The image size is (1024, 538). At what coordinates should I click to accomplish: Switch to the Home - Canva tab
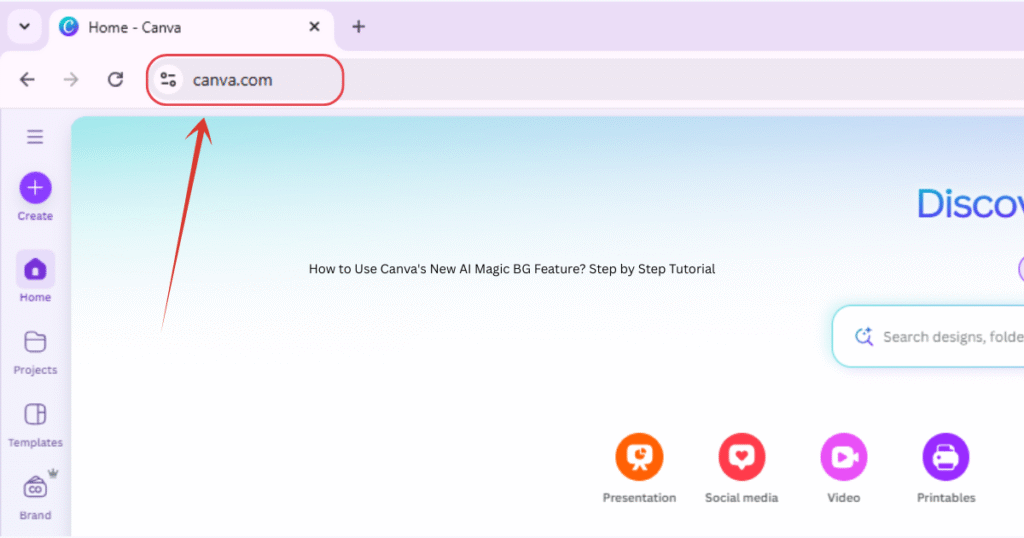tap(135, 27)
